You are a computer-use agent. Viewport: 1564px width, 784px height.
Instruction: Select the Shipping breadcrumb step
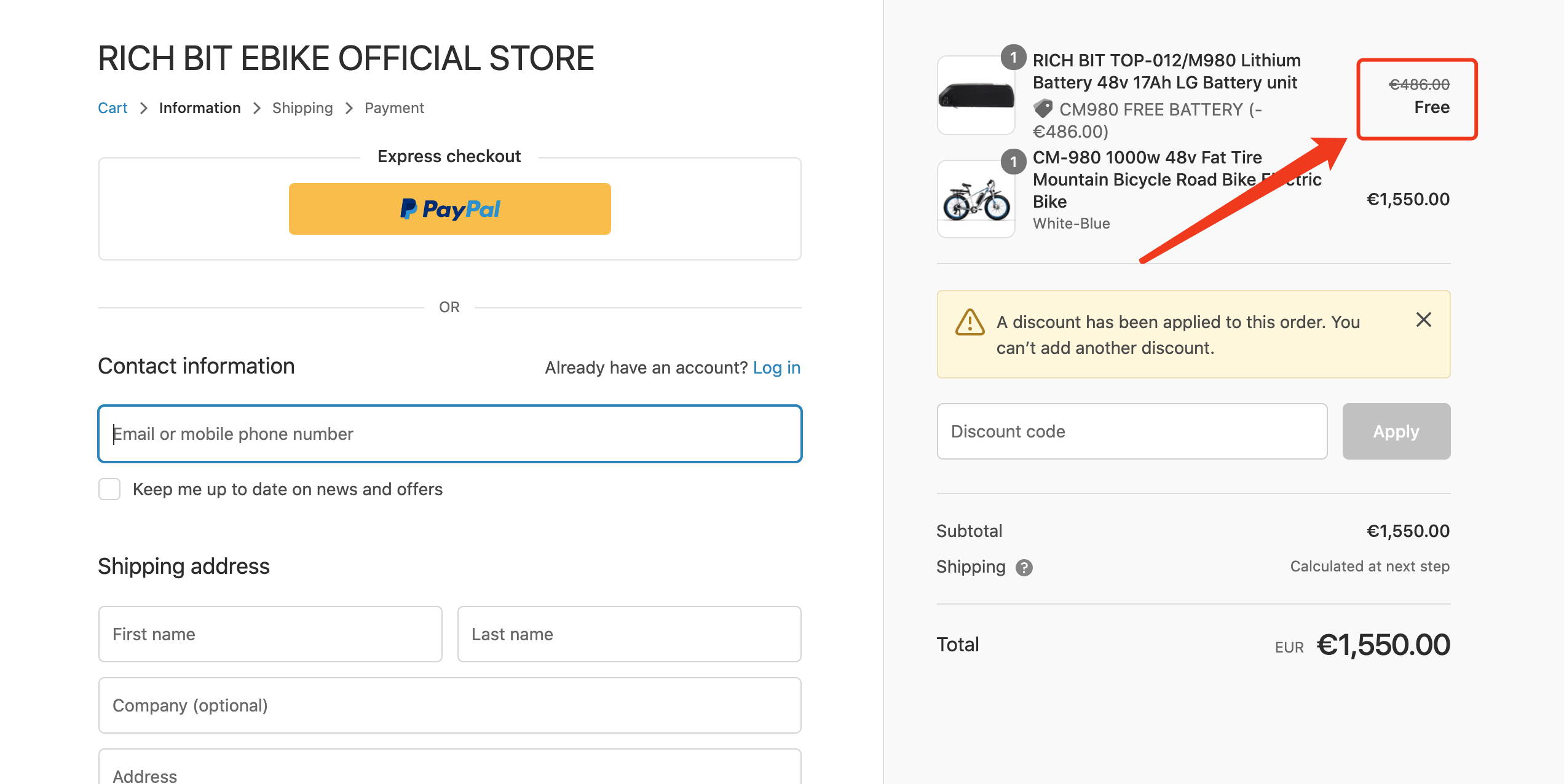coord(302,108)
